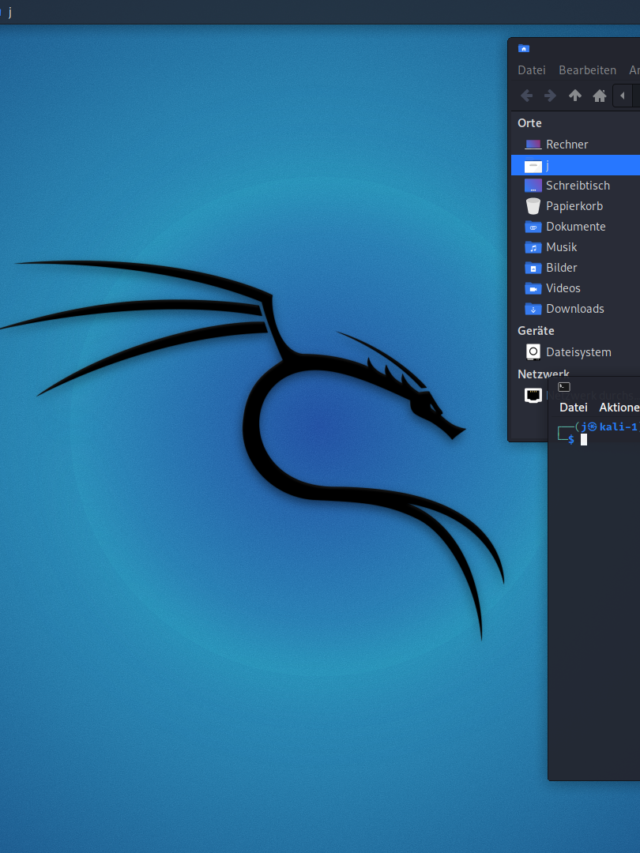Select Papierkorb in the sidebar
Image resolution: width=640 pixels, height=853 pixels.
pos(576,206)
